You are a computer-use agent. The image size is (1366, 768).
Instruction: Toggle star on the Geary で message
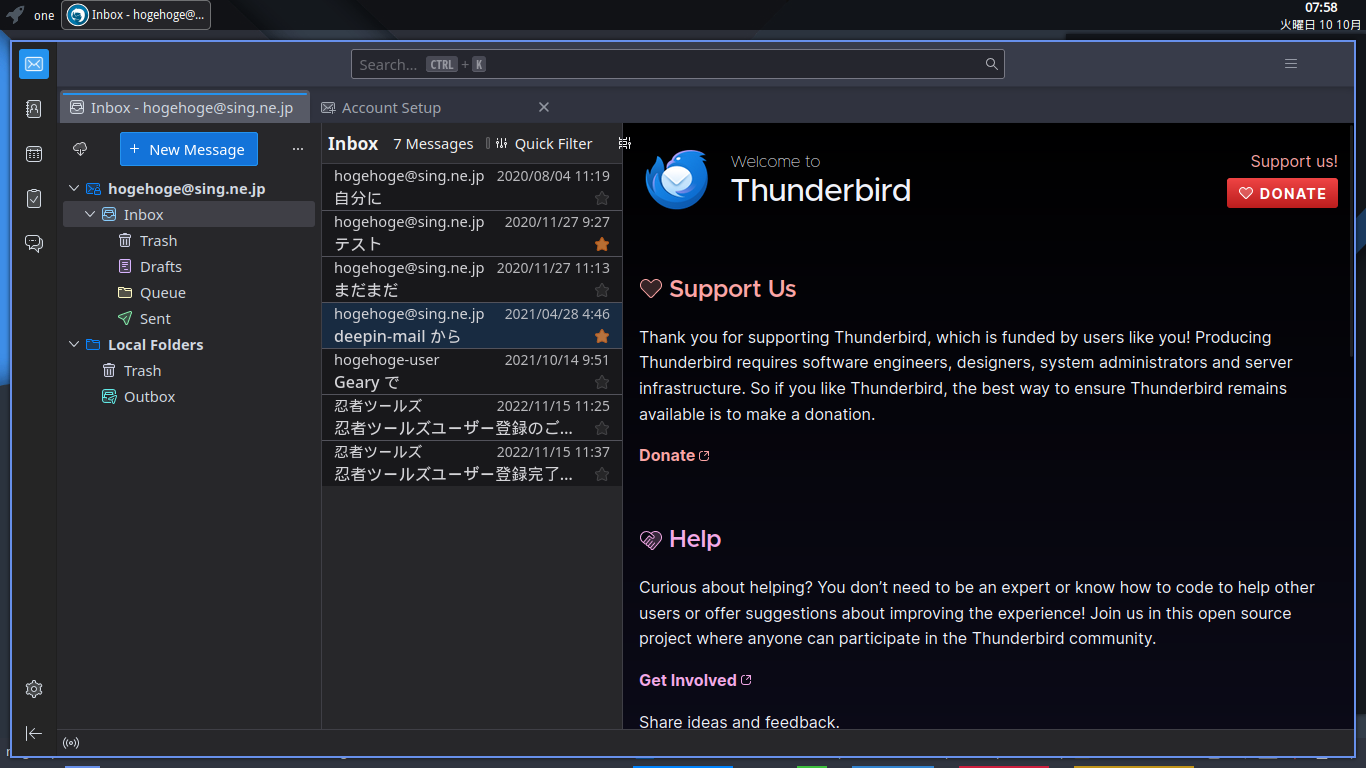[x=602, y=382]
